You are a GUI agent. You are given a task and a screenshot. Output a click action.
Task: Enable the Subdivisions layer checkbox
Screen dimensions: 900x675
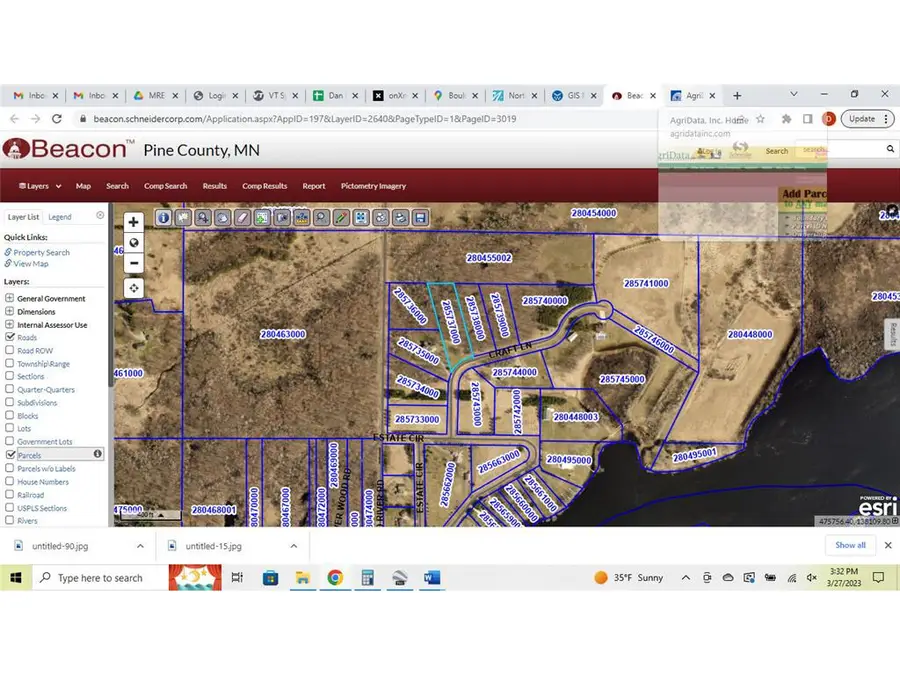[x=10, y=403]
